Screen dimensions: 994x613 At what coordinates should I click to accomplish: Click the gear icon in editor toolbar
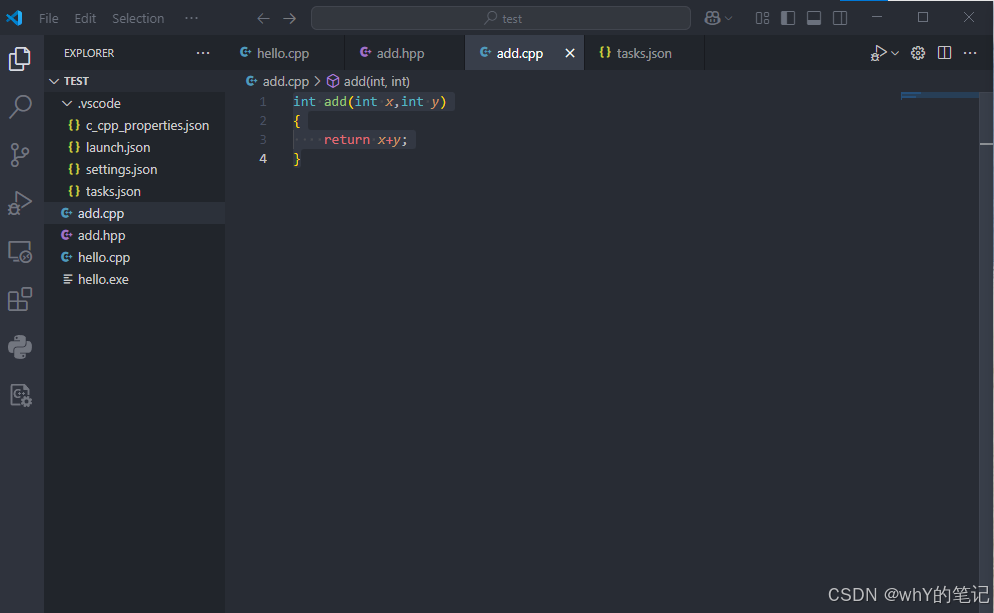click(918, 53)
